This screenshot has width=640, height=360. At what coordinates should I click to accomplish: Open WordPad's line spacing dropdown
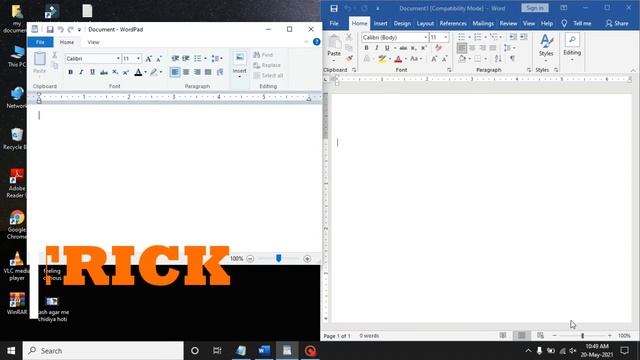tap(217, 58)
